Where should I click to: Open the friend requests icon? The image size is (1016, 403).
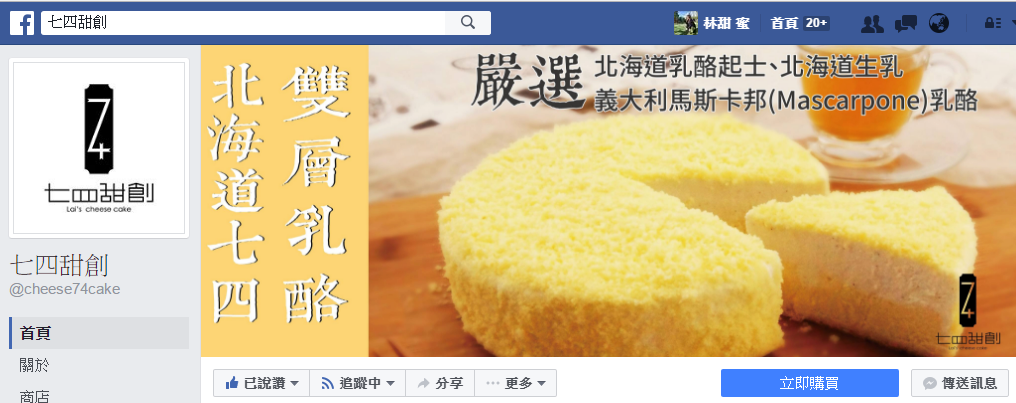point(872,24)
